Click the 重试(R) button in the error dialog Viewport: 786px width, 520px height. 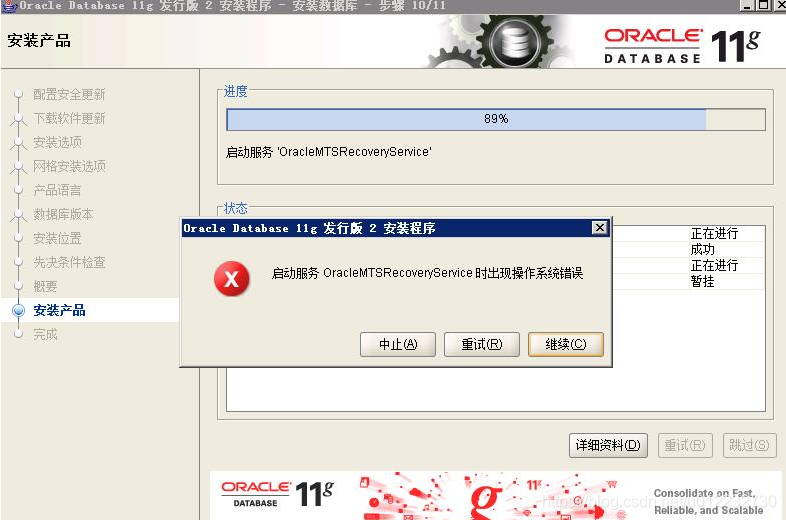tap(481, 344)
